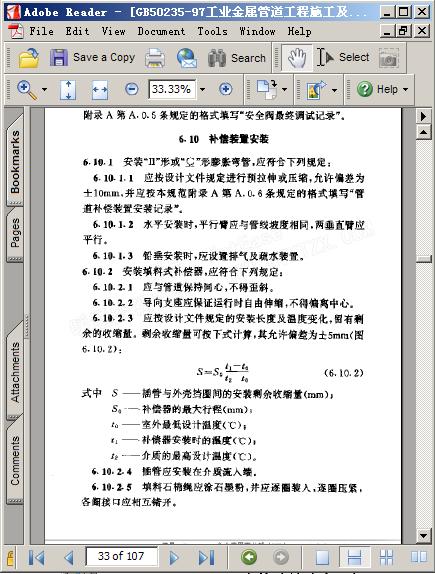Print the document with the printer icon
This screenshot has width=435, height=574.
[155, 58]
